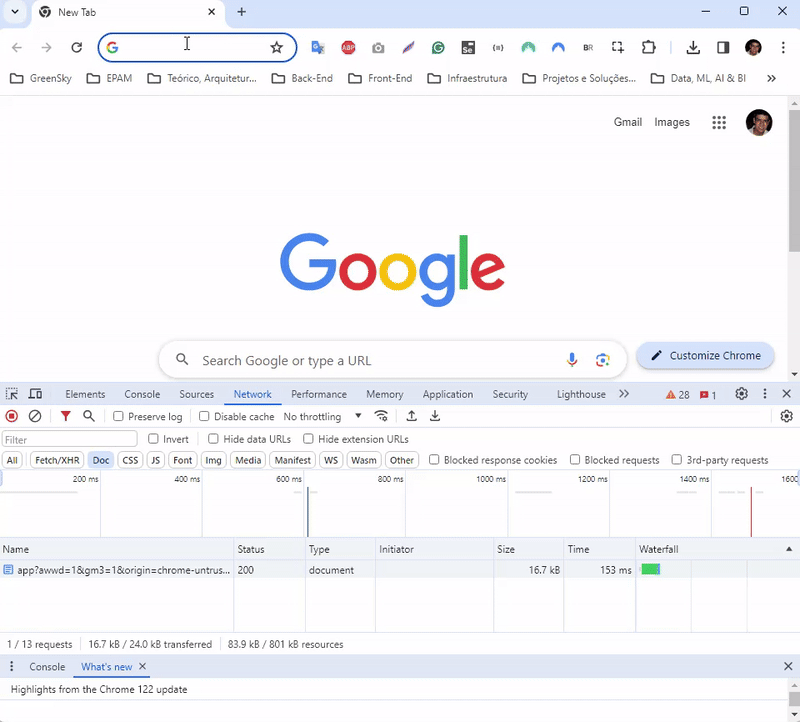Click the Customize Chrome button
800x722 pixels.
point(706,356)
